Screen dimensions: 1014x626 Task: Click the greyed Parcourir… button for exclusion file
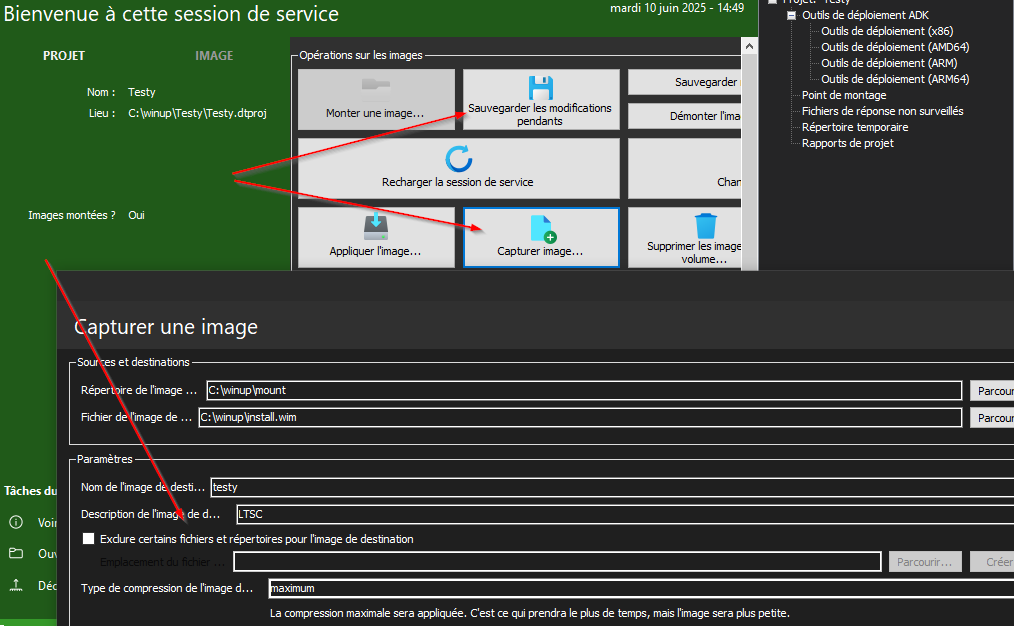click(925, 562)
